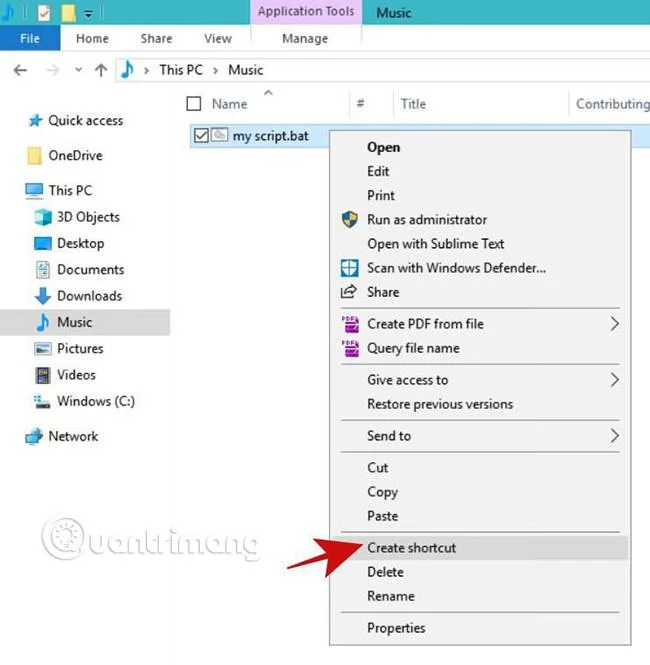Expand the chevron before This PC in breadcrumb

tap(146, 70)
